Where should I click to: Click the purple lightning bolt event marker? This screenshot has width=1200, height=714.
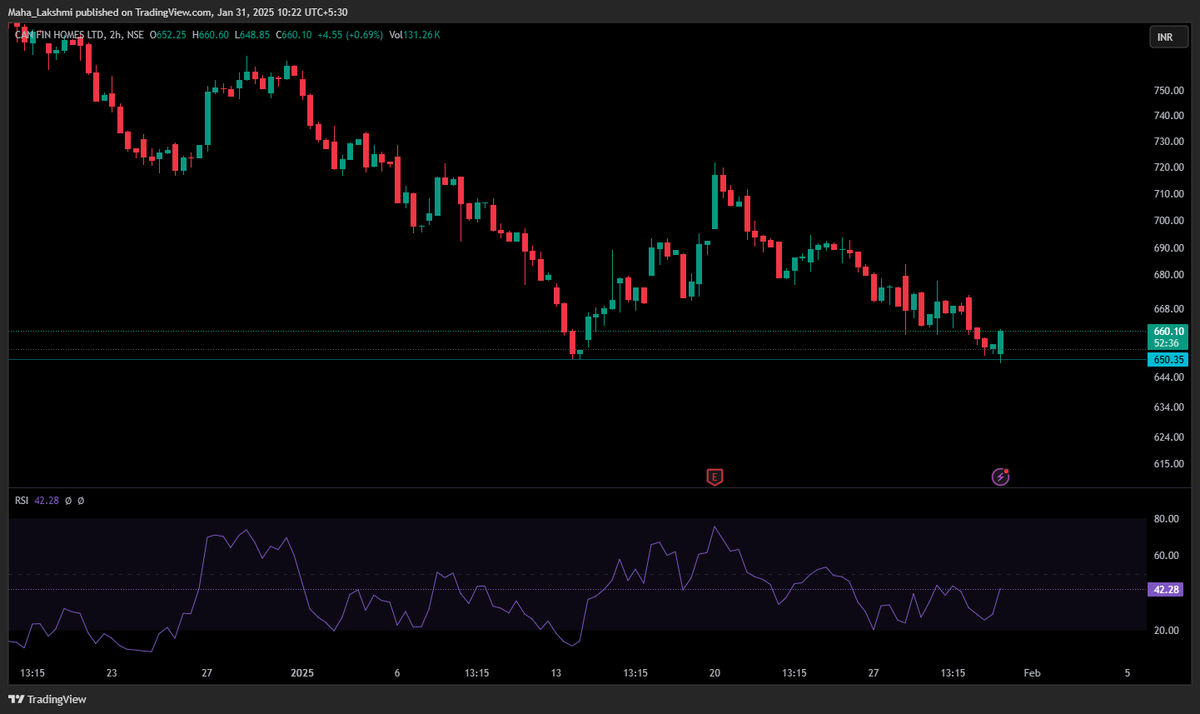coord(1000,477)
